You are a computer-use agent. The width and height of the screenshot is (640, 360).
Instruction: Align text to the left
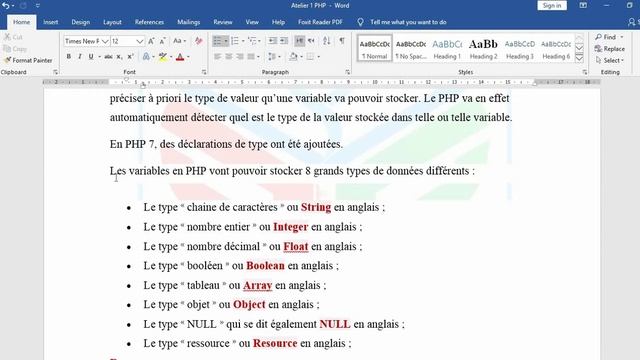click(218, 57)
